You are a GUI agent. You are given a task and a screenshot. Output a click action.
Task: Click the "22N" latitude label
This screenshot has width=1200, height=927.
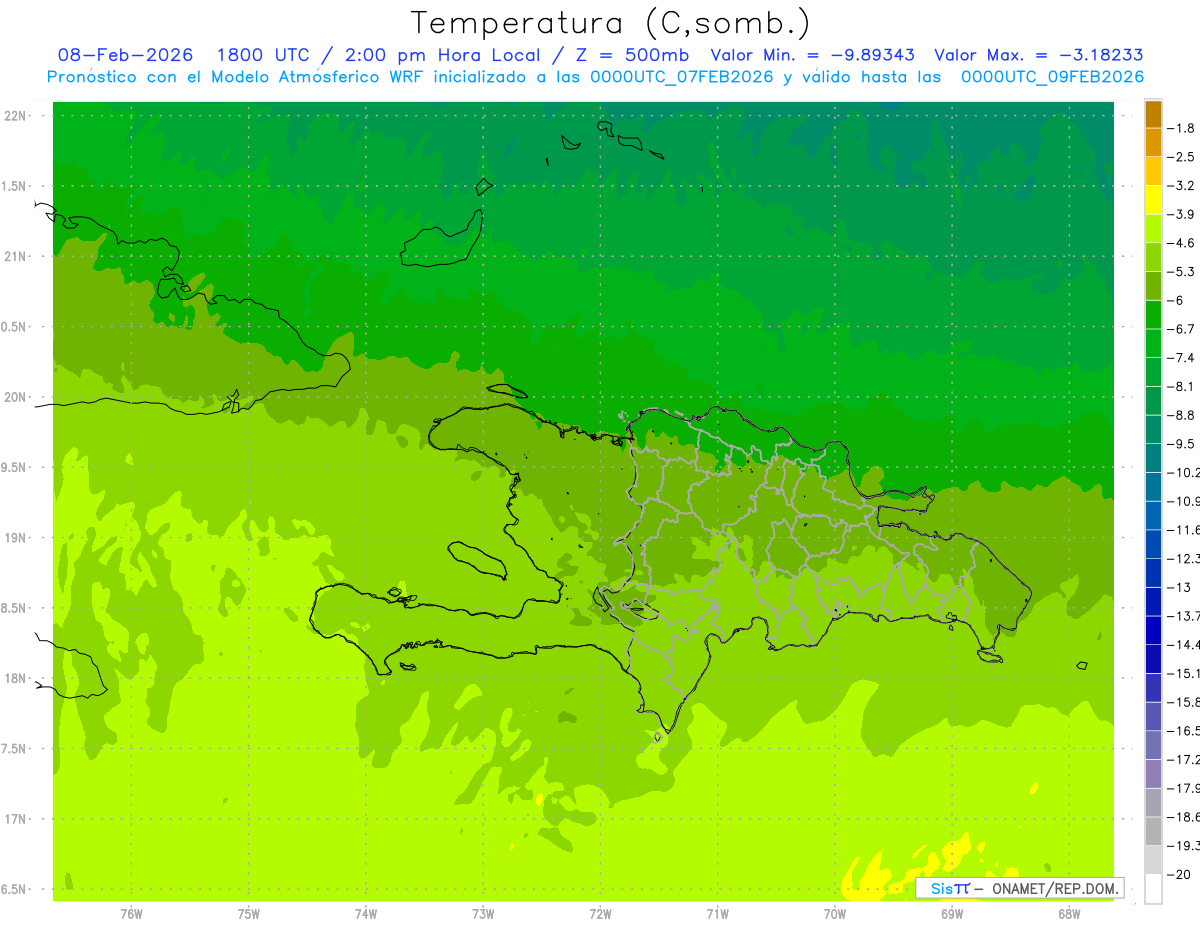pyautogui.click(x=15, y=116)
